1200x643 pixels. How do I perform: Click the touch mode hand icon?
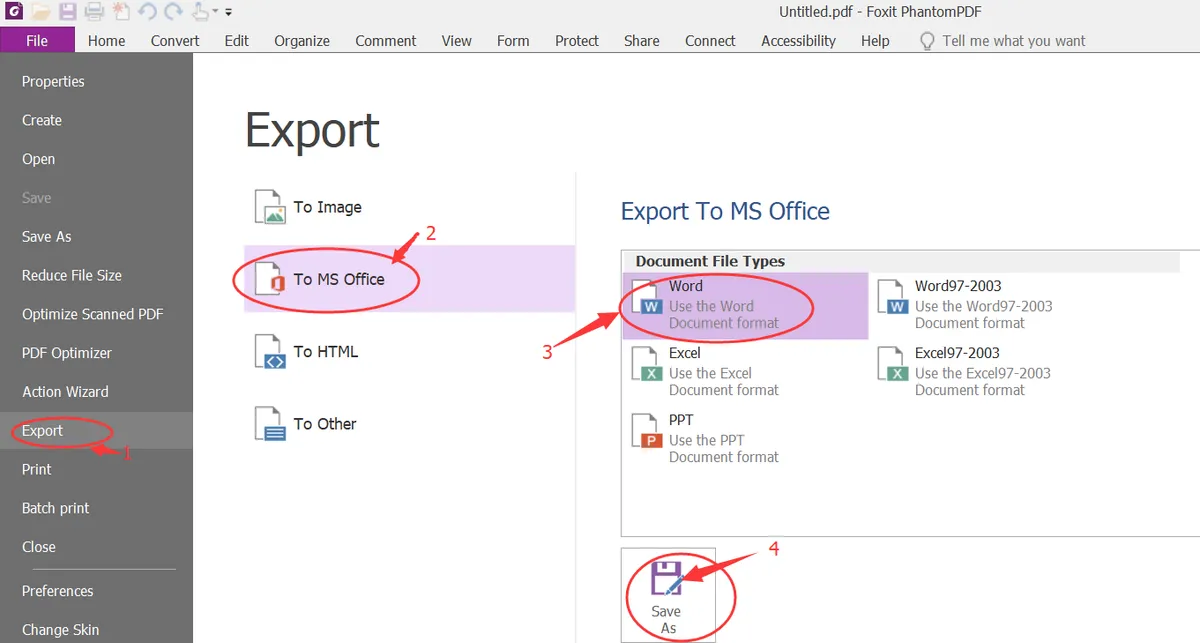coord(199,12)
